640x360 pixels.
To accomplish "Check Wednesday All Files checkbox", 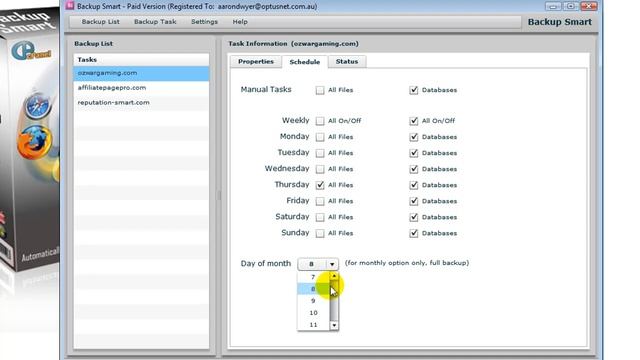I will click(320, 169).
